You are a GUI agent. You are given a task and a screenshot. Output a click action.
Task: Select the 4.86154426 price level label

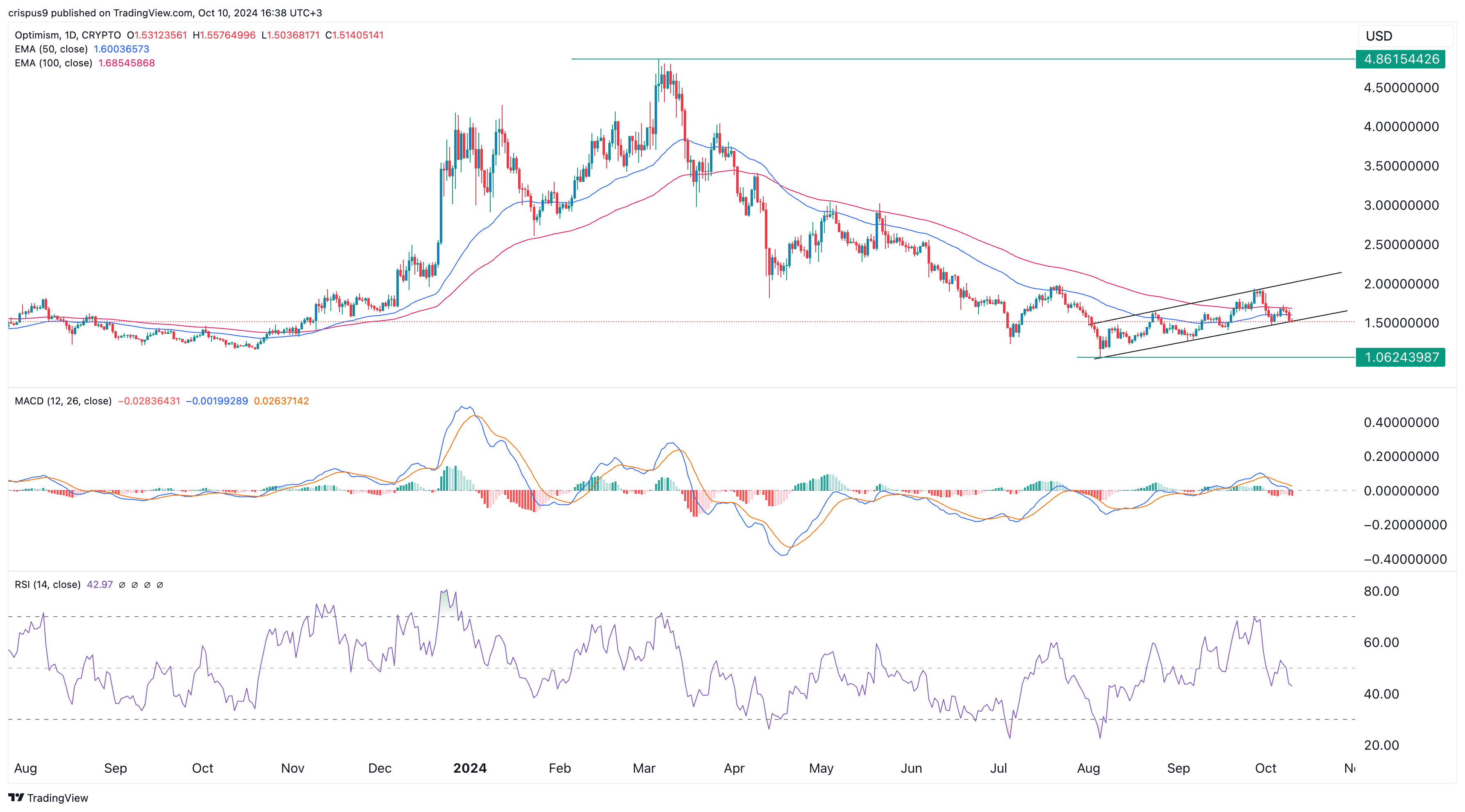(x=1401, y=59)
